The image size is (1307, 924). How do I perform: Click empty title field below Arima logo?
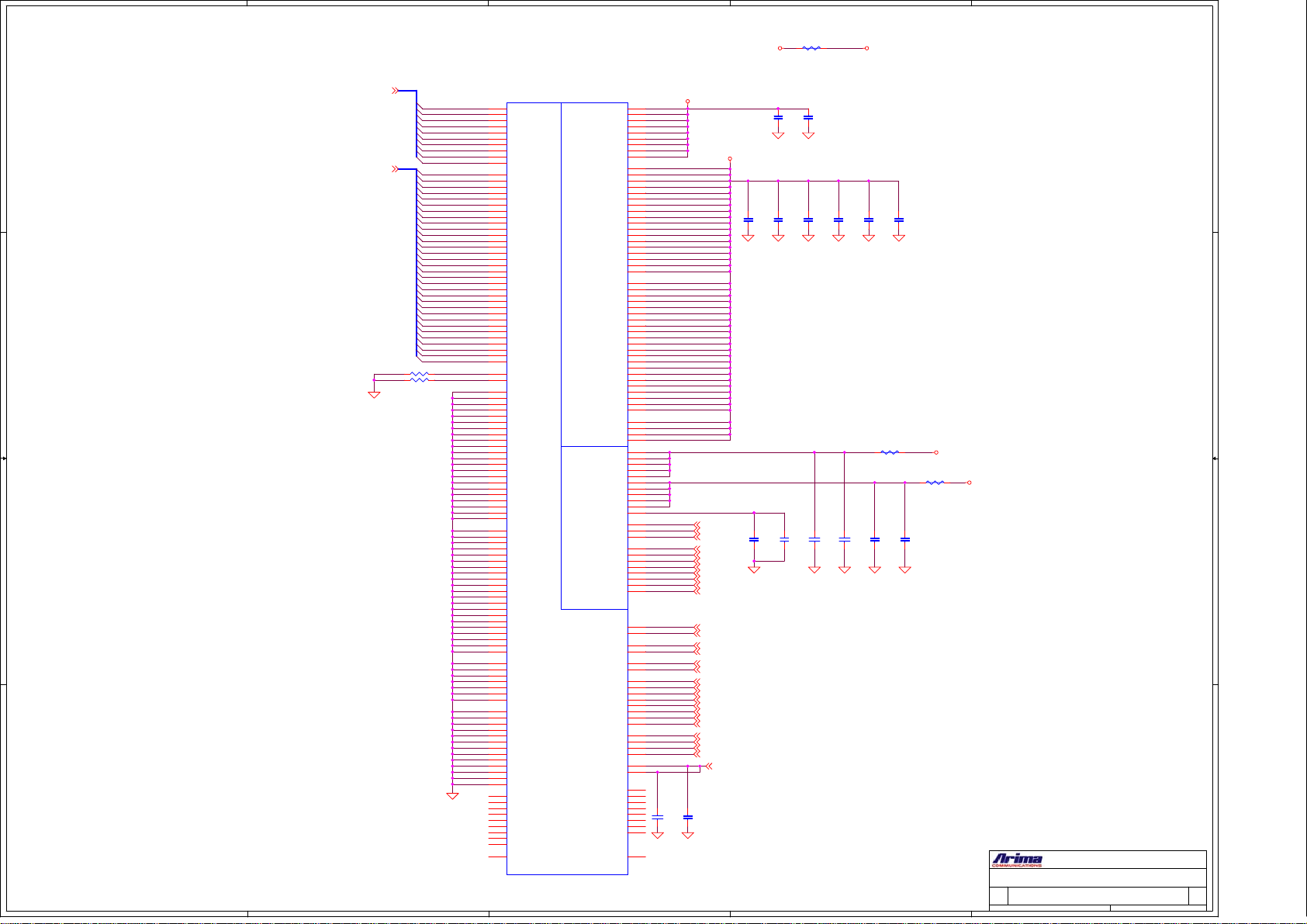point(1098,877)
